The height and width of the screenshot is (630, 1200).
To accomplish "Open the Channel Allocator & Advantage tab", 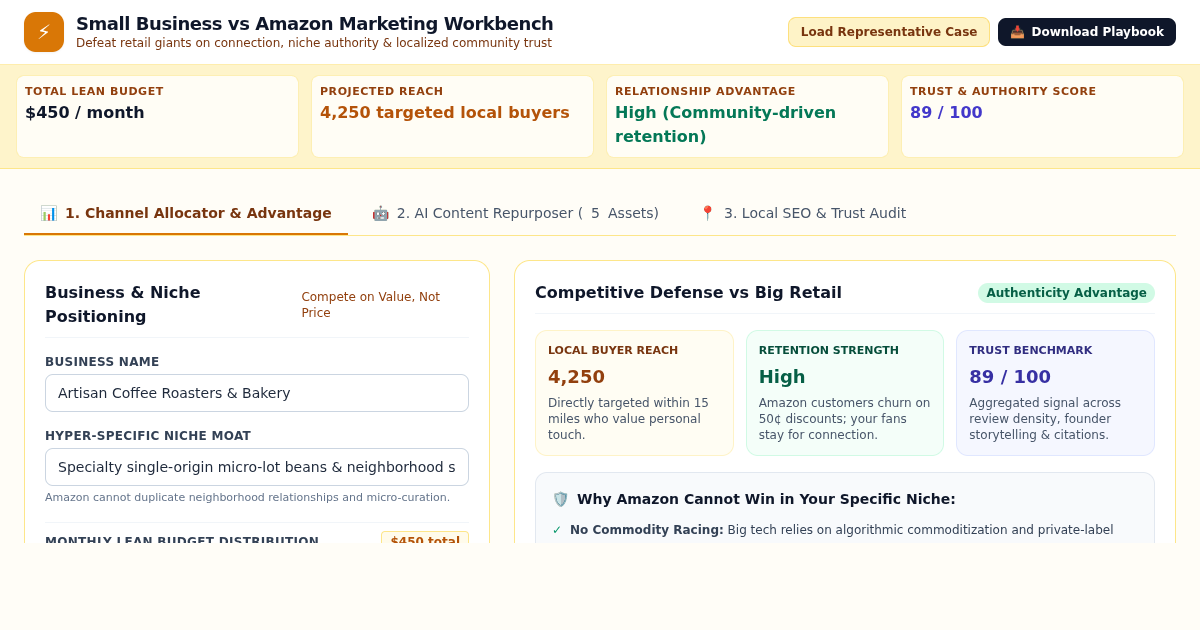I will (186, 213).
